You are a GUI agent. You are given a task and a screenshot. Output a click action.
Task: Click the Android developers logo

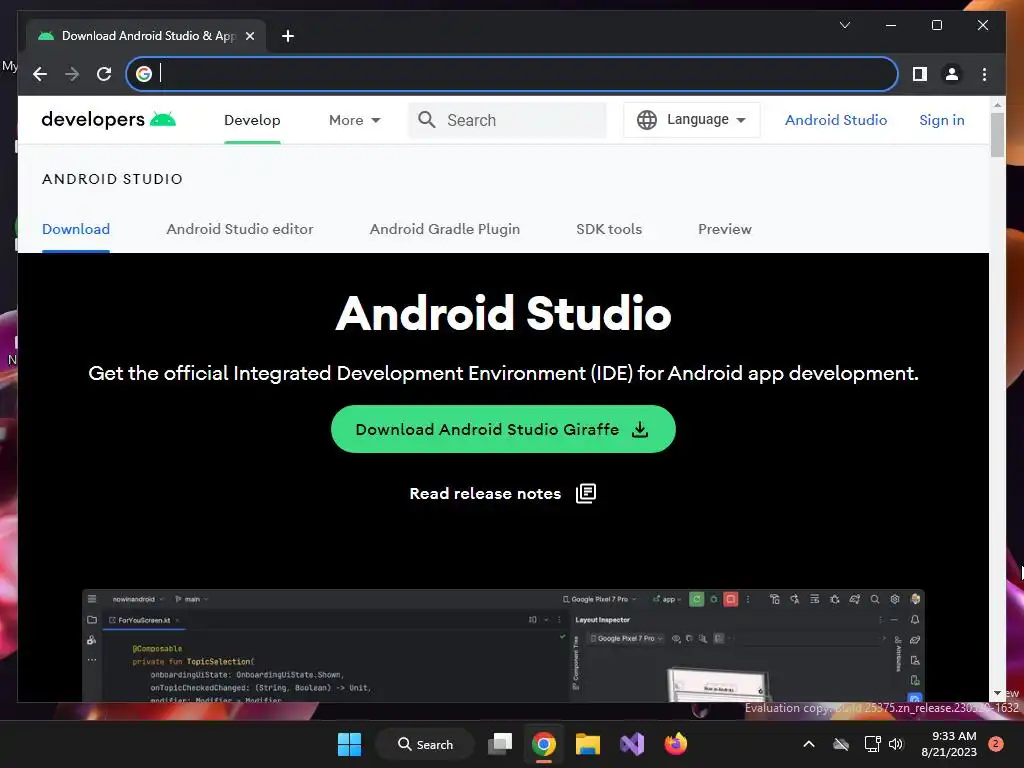[x=108, y=120]
